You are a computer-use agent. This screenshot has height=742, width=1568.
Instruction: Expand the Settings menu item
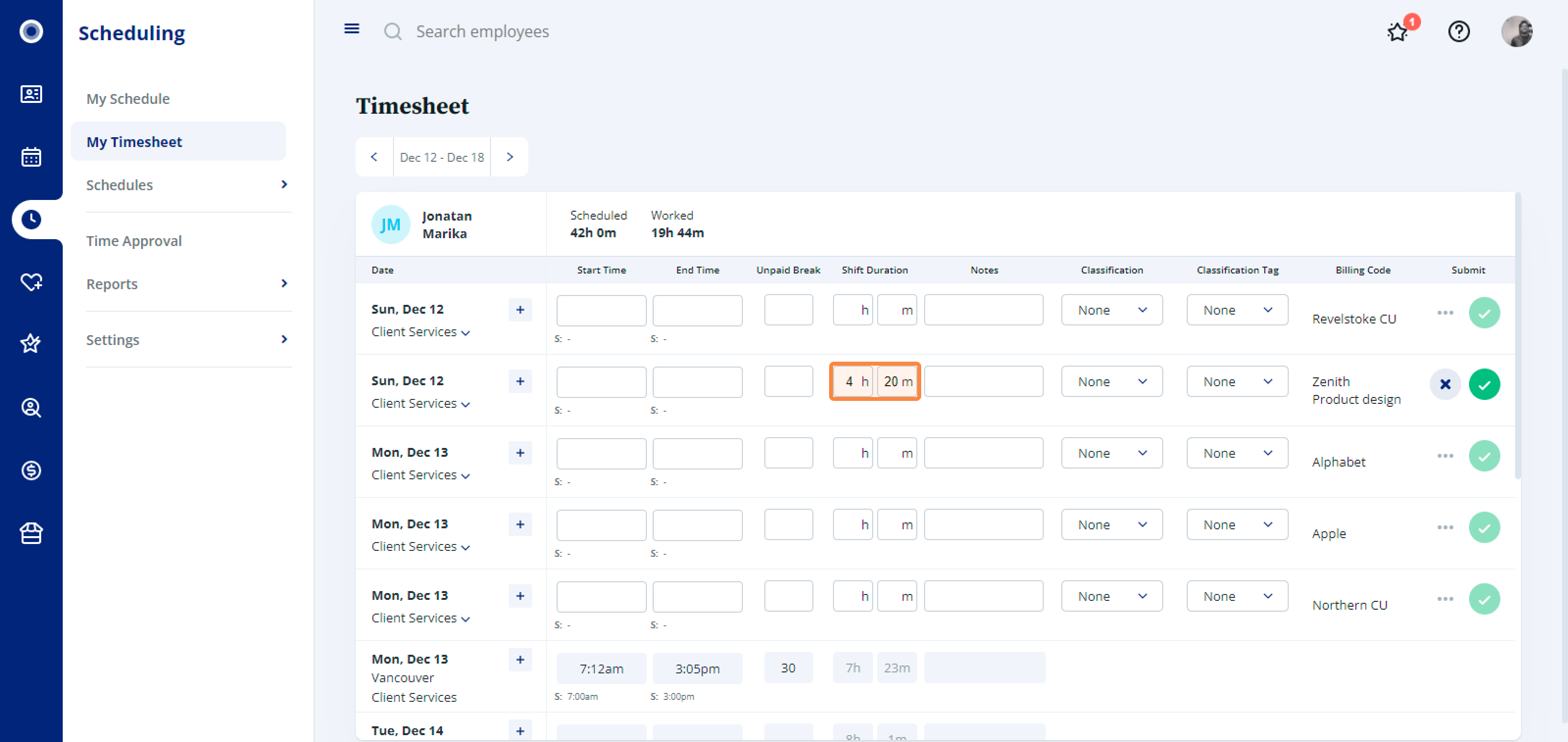coord(188,339)
